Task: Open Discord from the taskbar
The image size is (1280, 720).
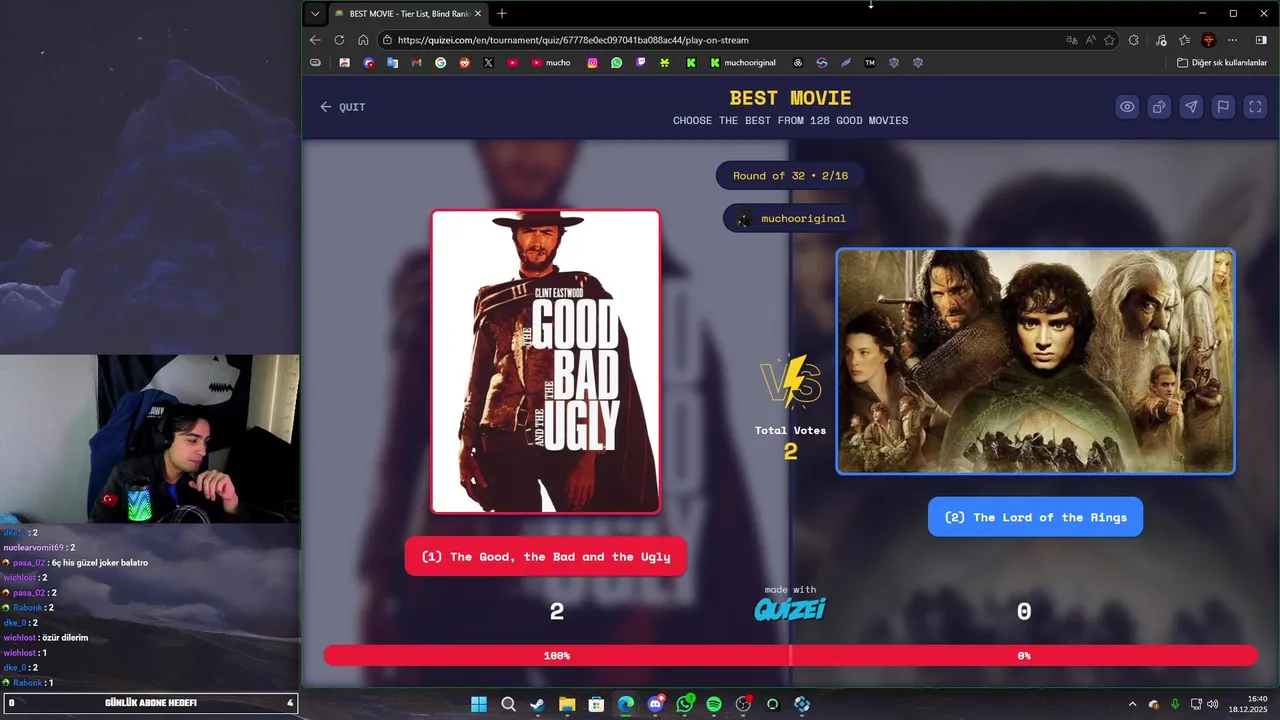Action: click(655, 704)
